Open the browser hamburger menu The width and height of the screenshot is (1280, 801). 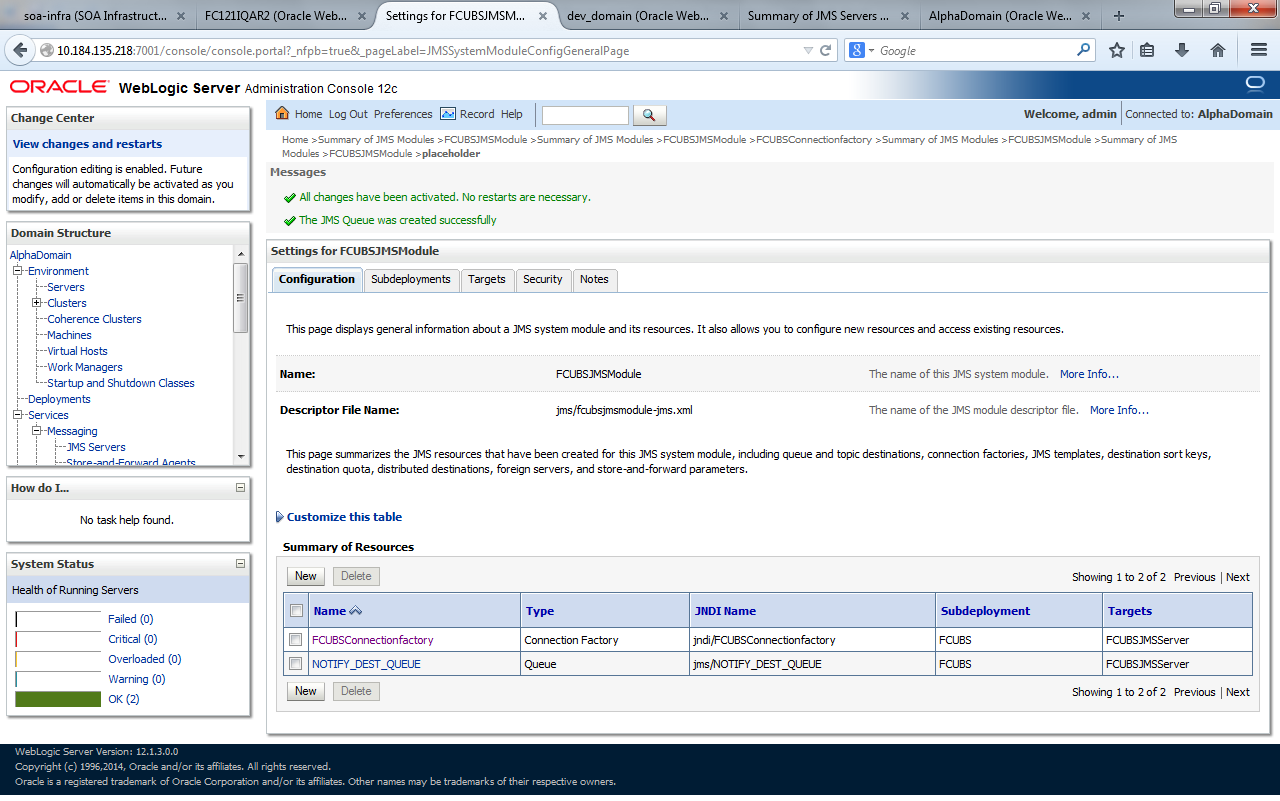pyautogui.click(x=1259, y=50)
